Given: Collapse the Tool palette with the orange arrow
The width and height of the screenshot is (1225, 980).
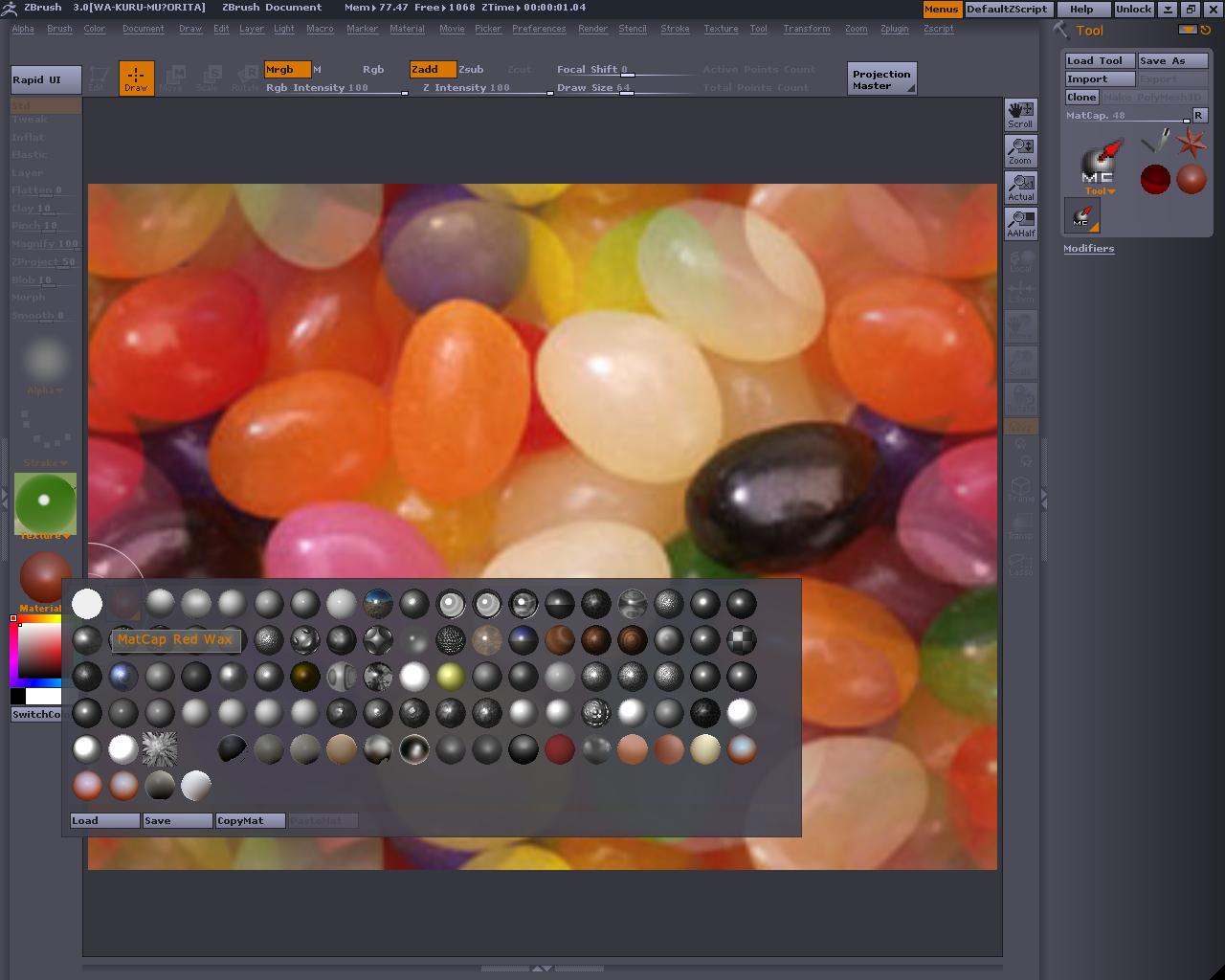Looking at the screenshot, I should tap(1188, 30).
